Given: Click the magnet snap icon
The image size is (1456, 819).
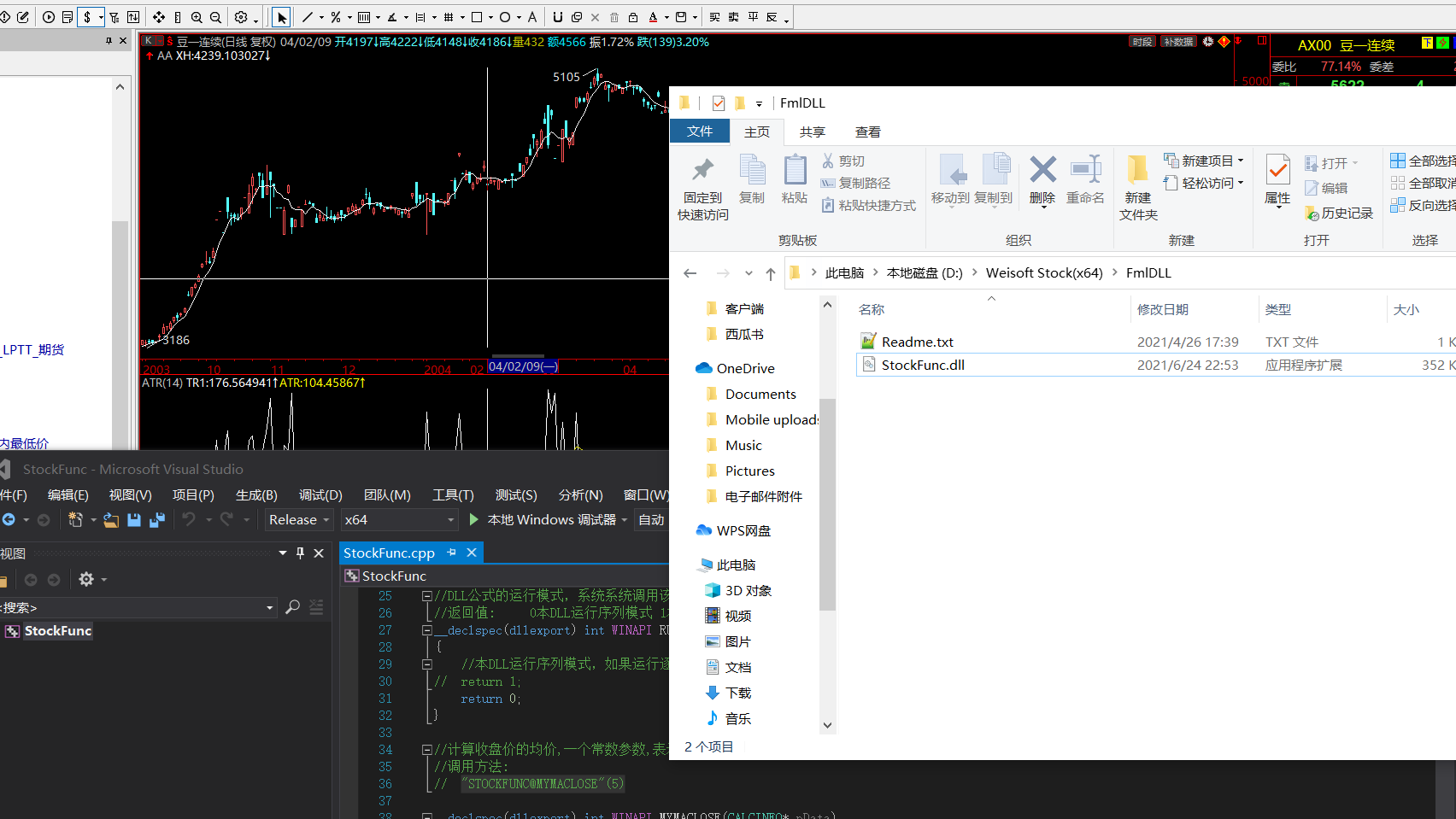Looking at the screenshot, I should [x=558, y=17].
